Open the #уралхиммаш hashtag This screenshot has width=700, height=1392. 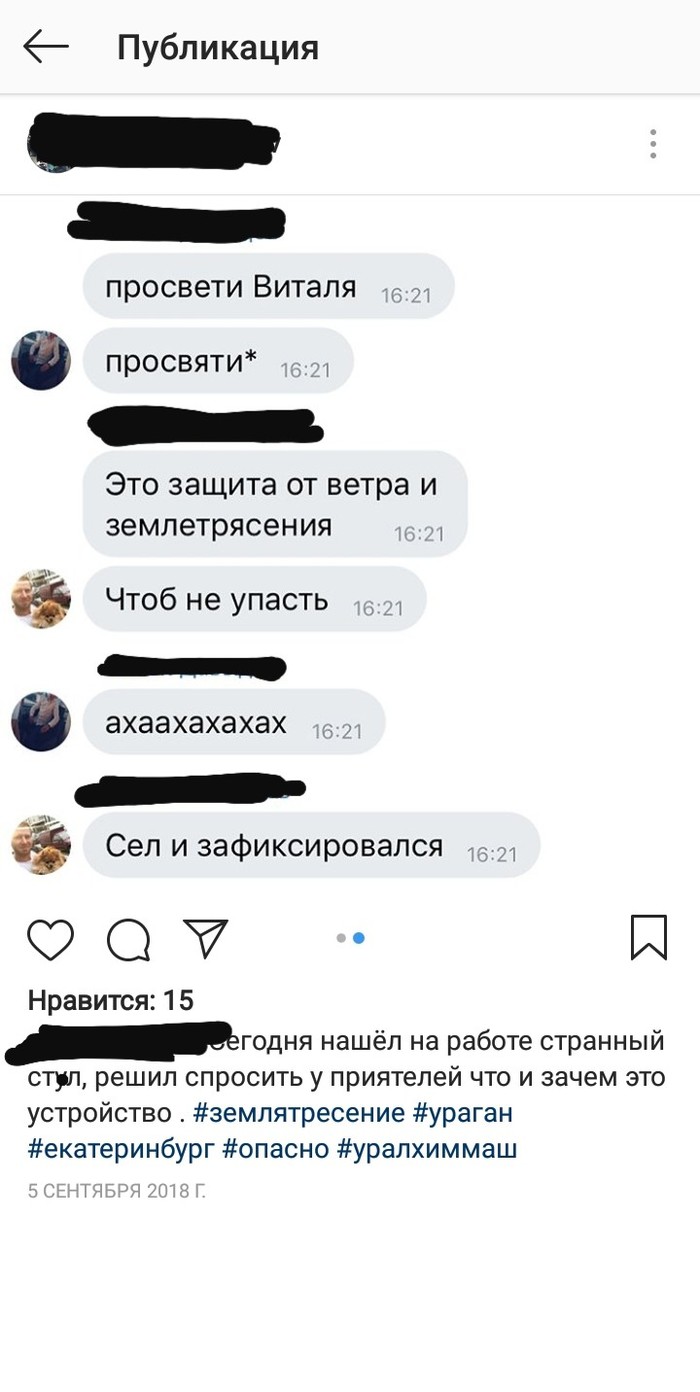427,1149
